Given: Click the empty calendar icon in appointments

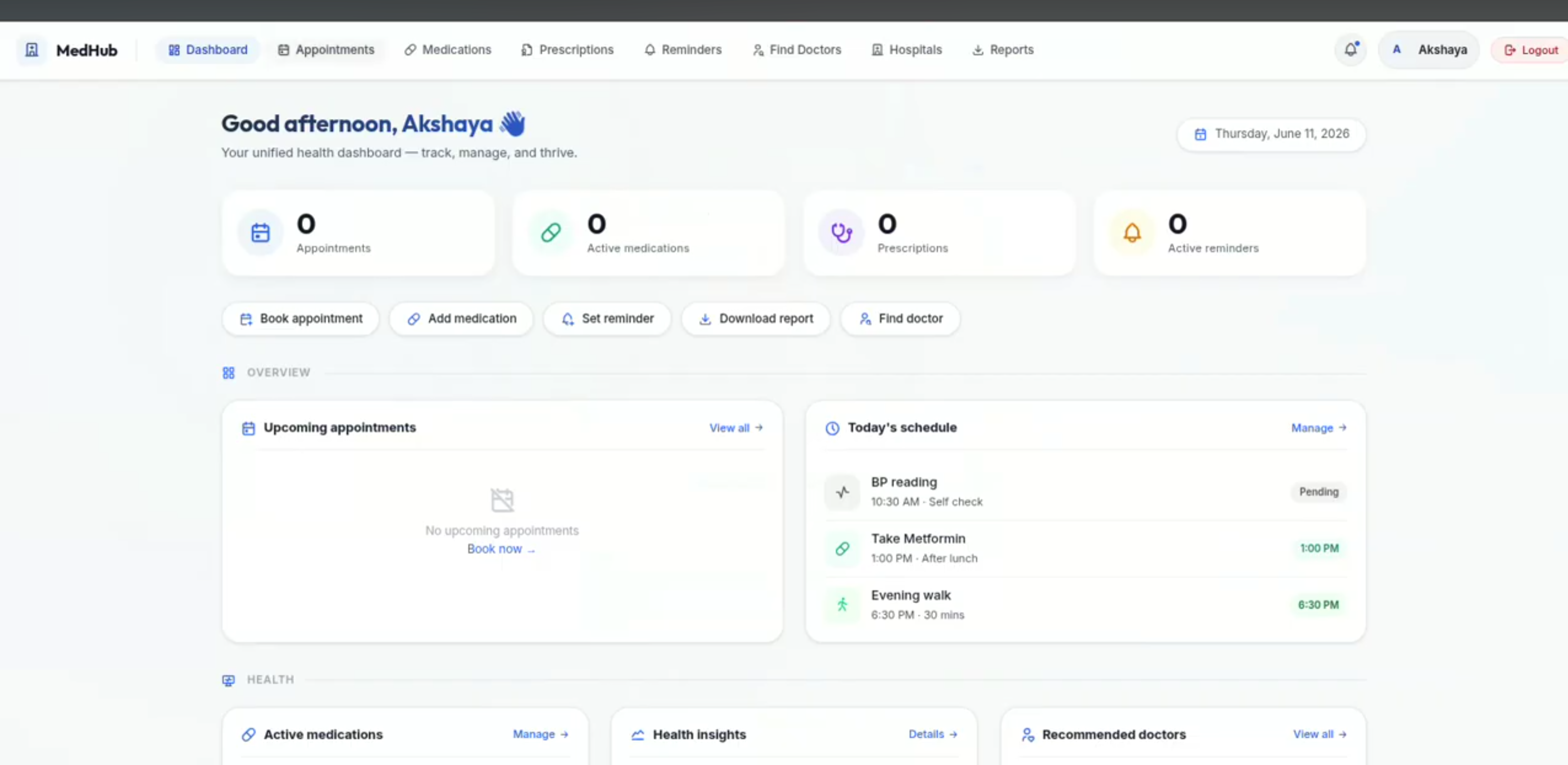Looking at the screenshot, I should coord(502,500).
